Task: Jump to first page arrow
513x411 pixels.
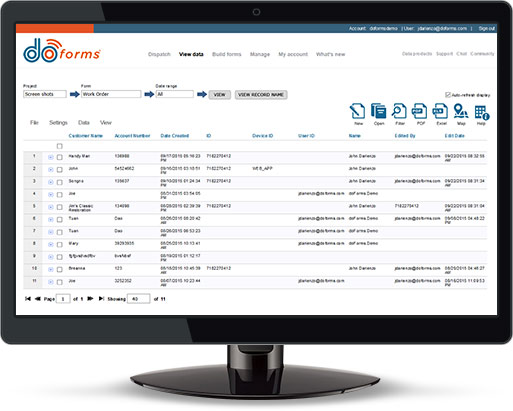Action: point(28,299)
